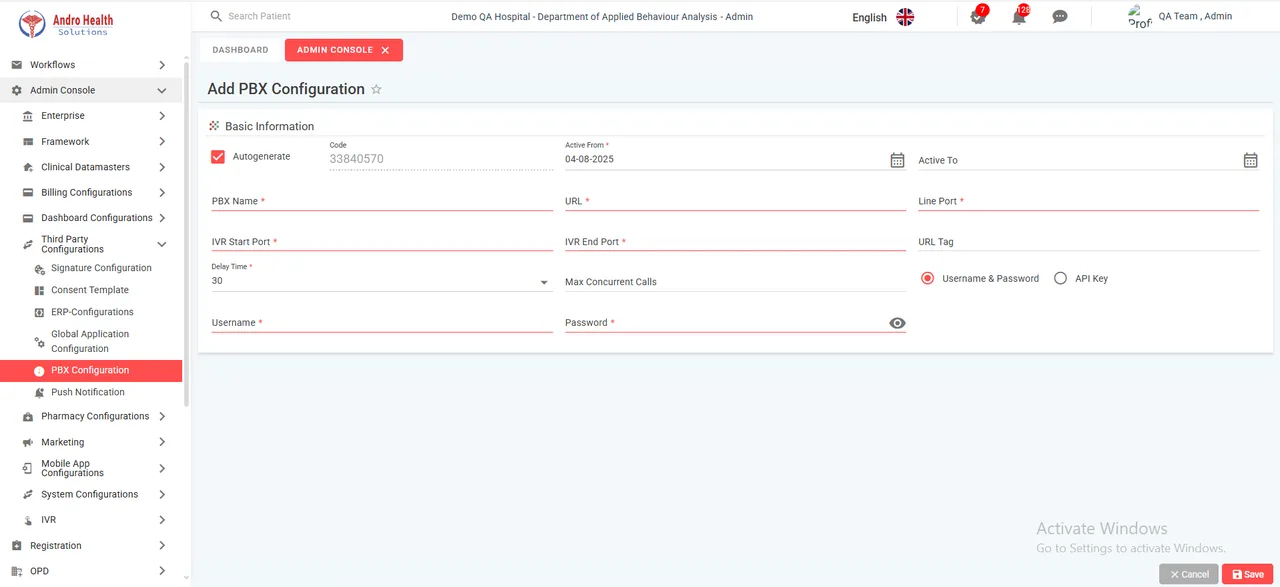Focus the PBX Name field

click(381, 201)
